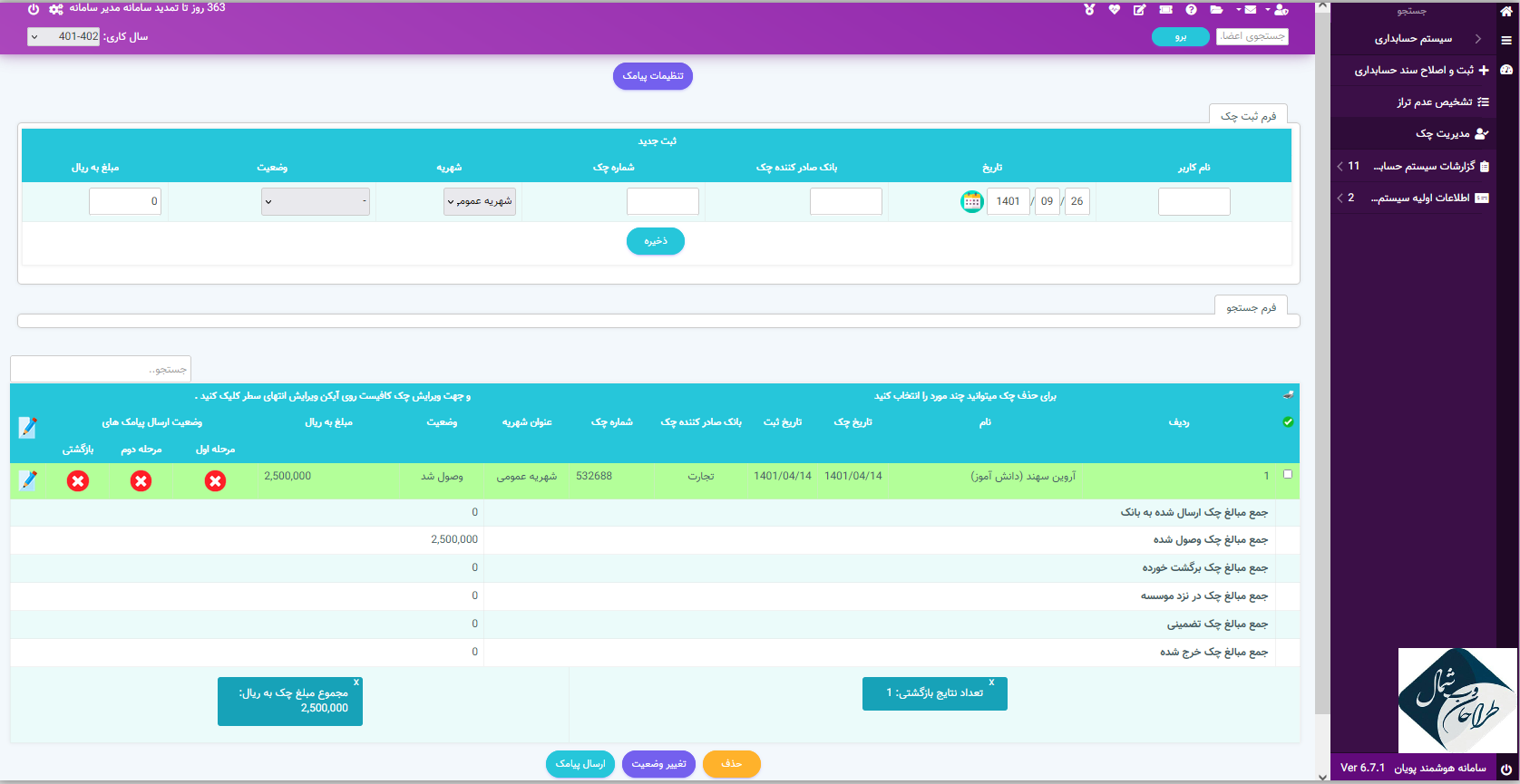This screenshot has height=784, width=1520.
Task: Click the scrollbar up arrow beside sidebar
Action: 1323,7
